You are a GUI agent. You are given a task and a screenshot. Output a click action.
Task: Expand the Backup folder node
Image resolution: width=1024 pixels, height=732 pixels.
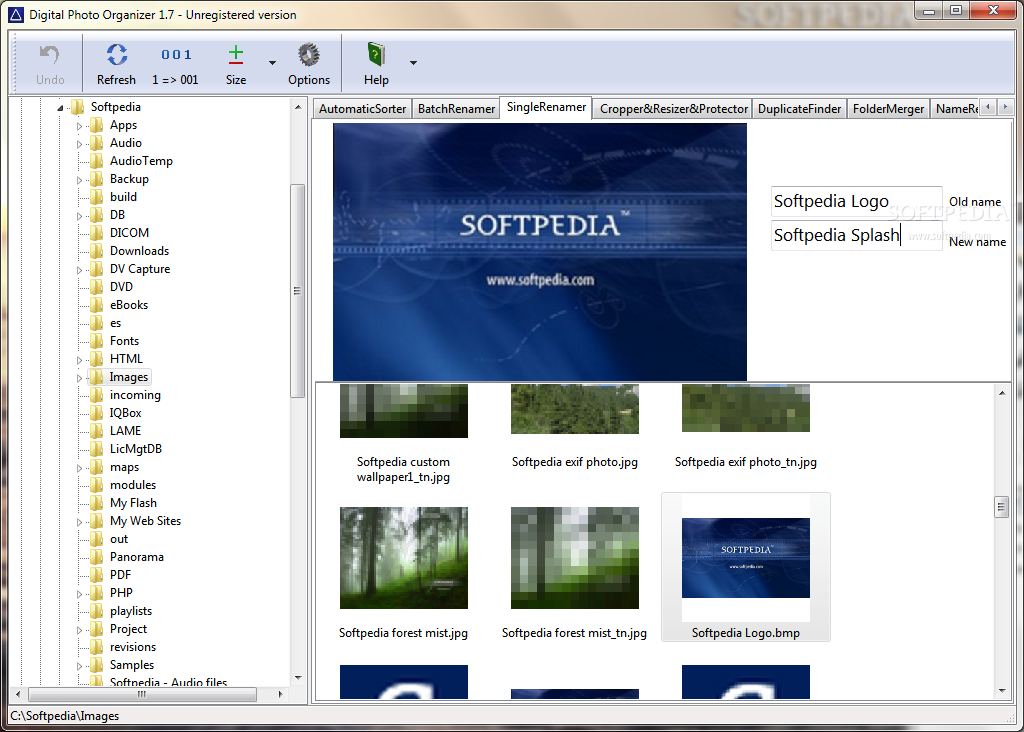tap(80, 180)
